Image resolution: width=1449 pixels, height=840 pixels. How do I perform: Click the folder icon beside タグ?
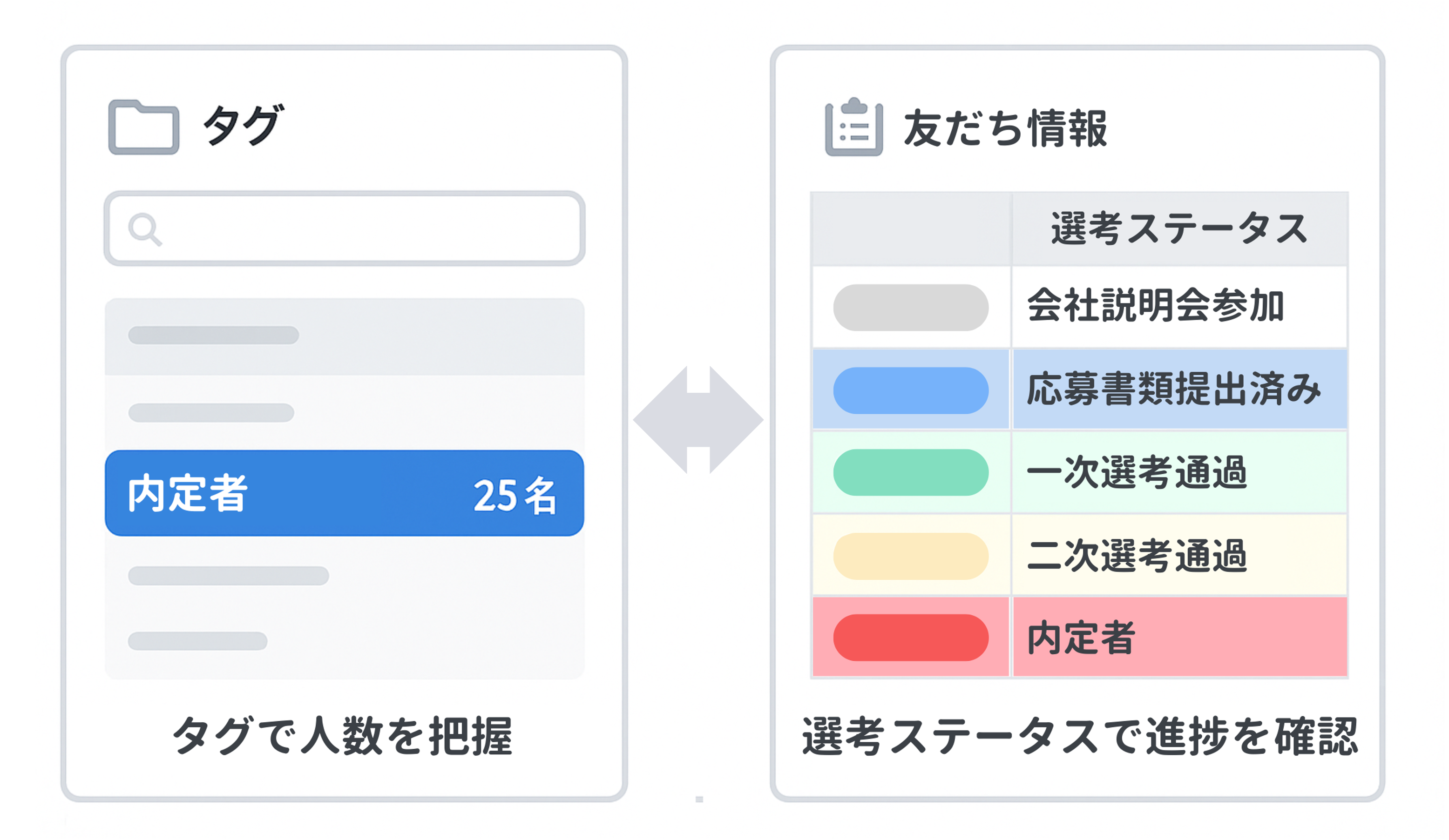click(144, 127)
